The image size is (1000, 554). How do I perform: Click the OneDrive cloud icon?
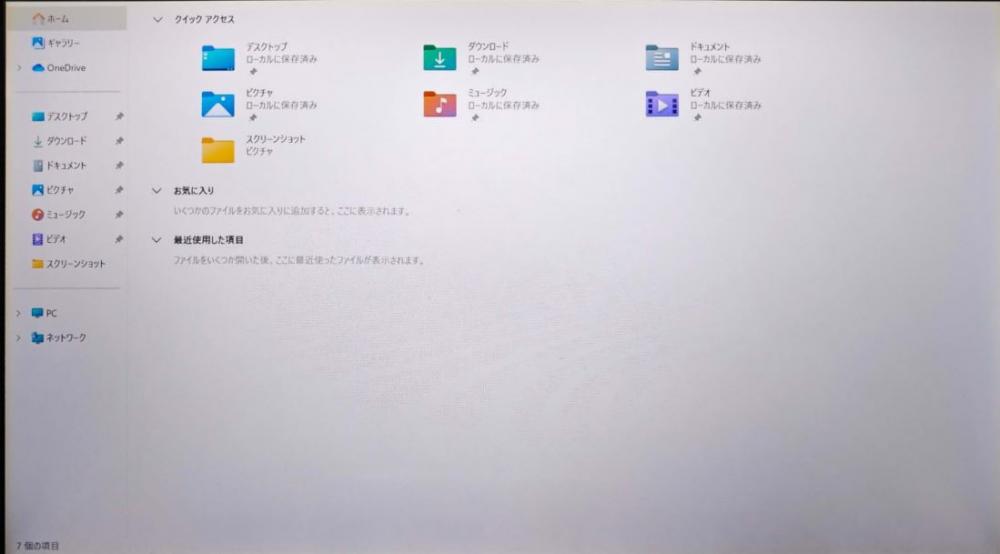(38, 68)
